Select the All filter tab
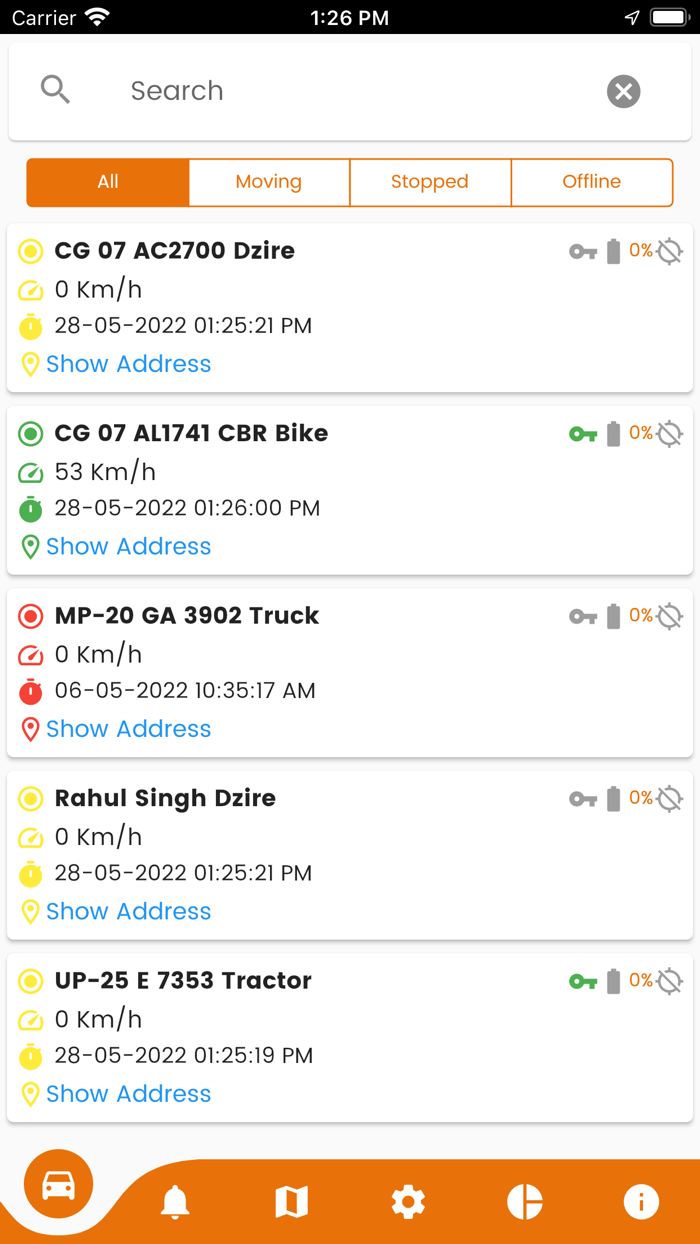The image size is (700, 1244). click(x=108, y=182)
